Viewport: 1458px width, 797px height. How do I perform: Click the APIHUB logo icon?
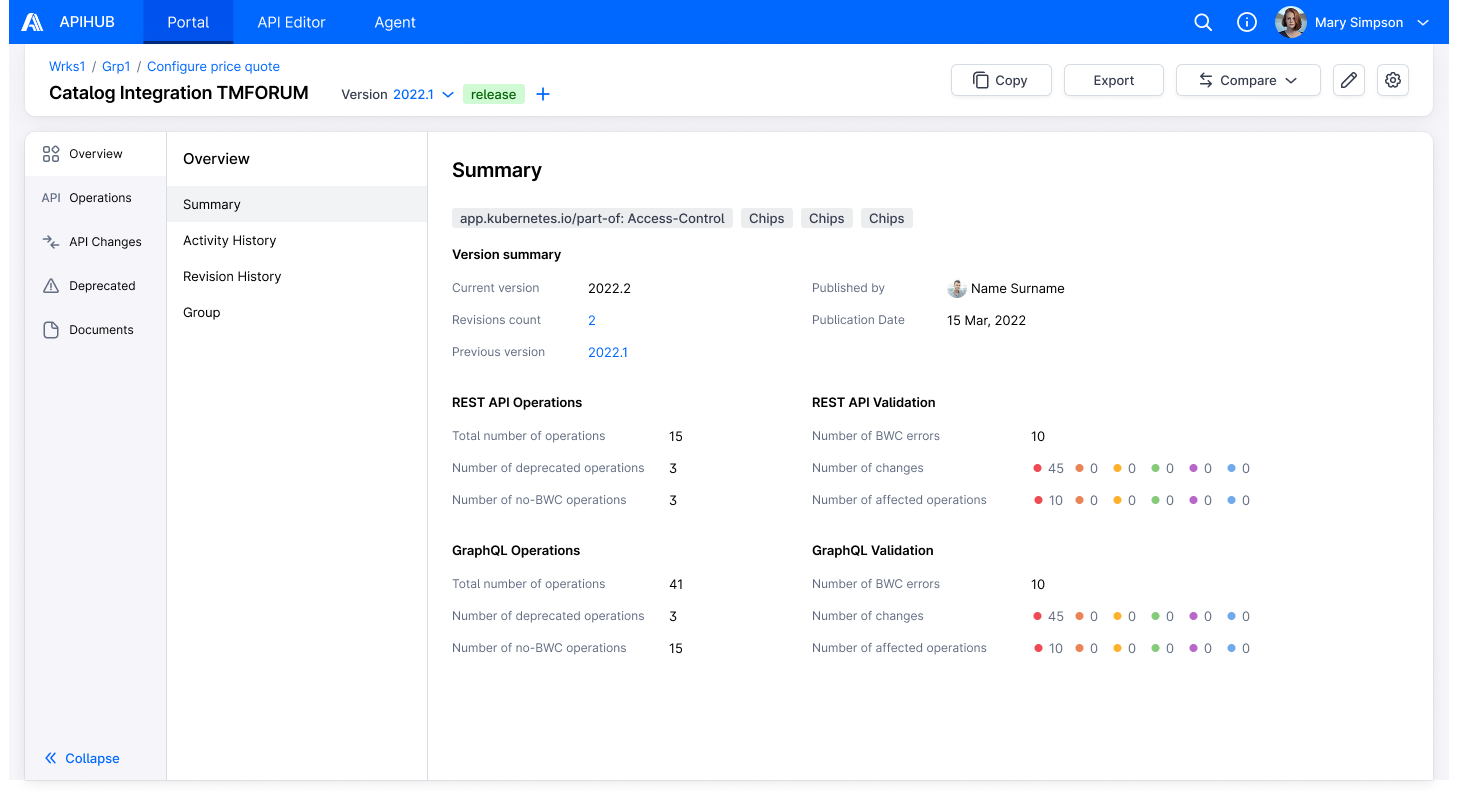(32, 22)
